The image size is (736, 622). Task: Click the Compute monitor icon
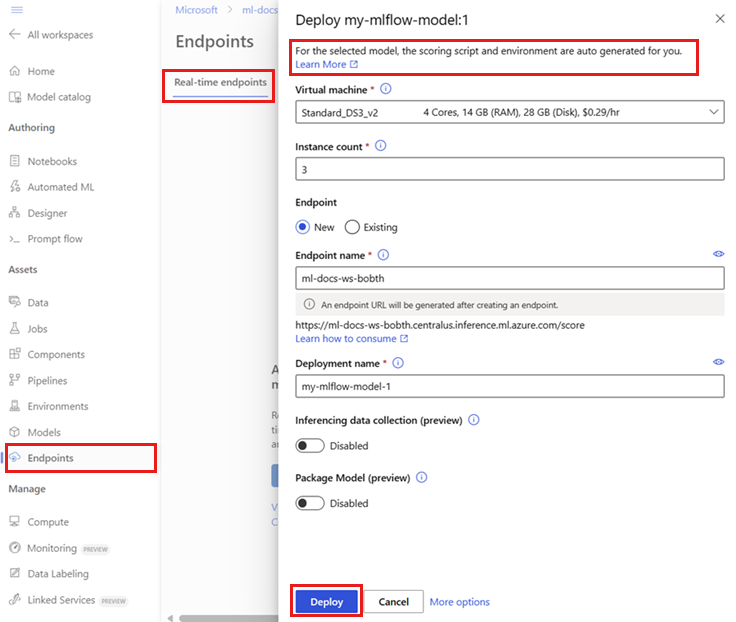[x=15, y=522]
